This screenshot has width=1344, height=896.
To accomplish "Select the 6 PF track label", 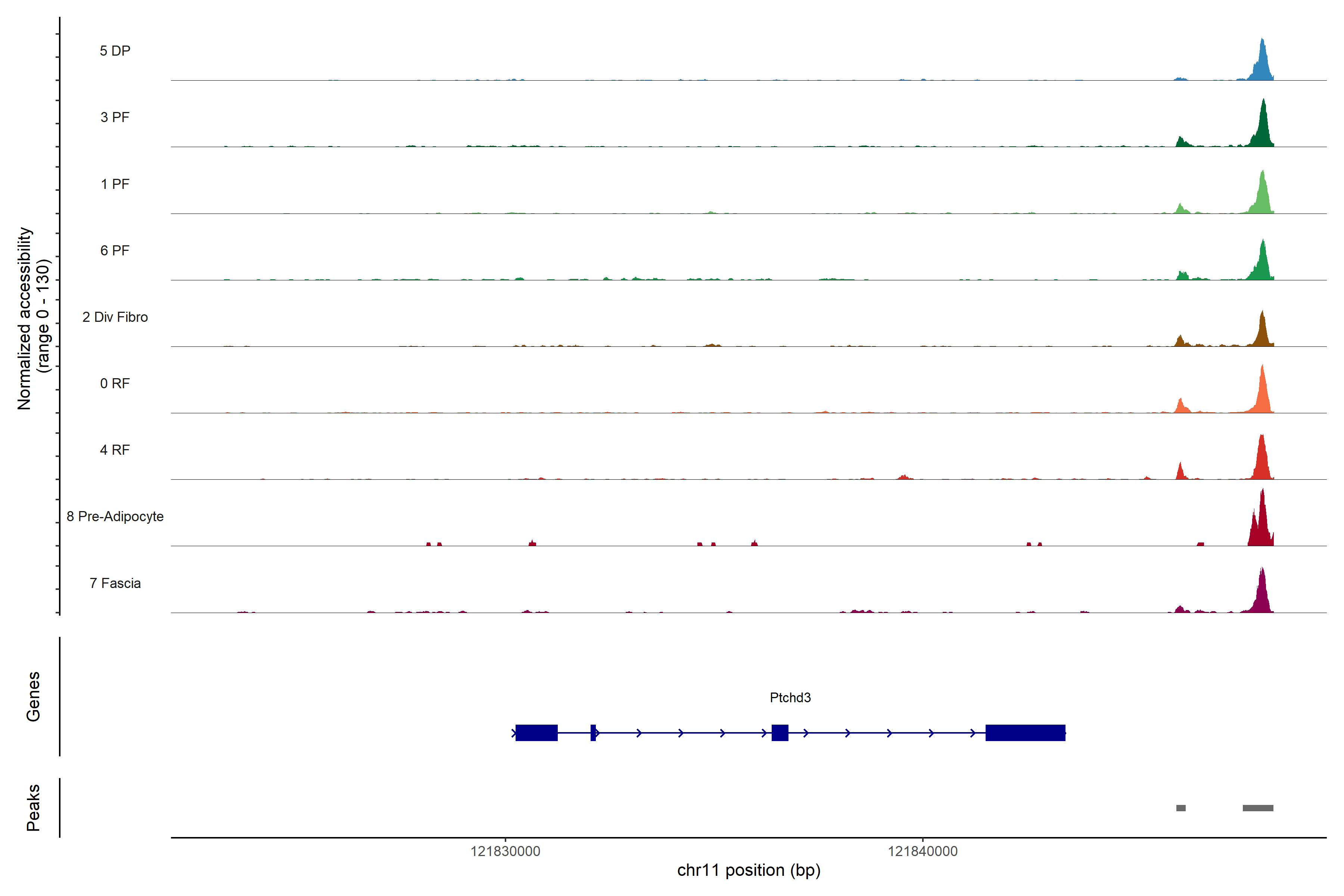I will point(115,250).
